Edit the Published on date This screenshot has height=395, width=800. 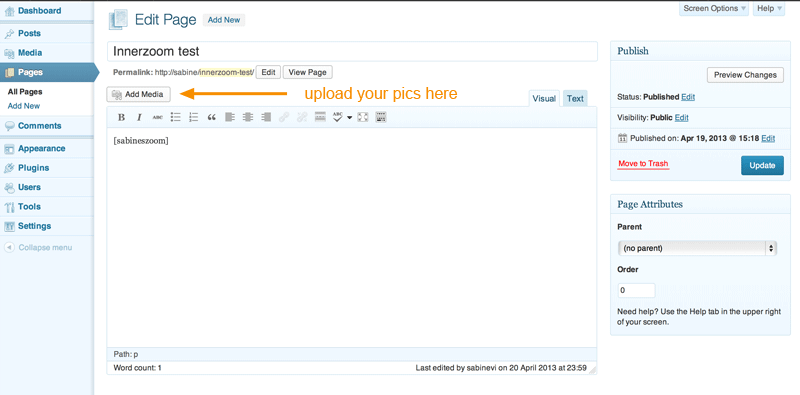coord(768,138)
